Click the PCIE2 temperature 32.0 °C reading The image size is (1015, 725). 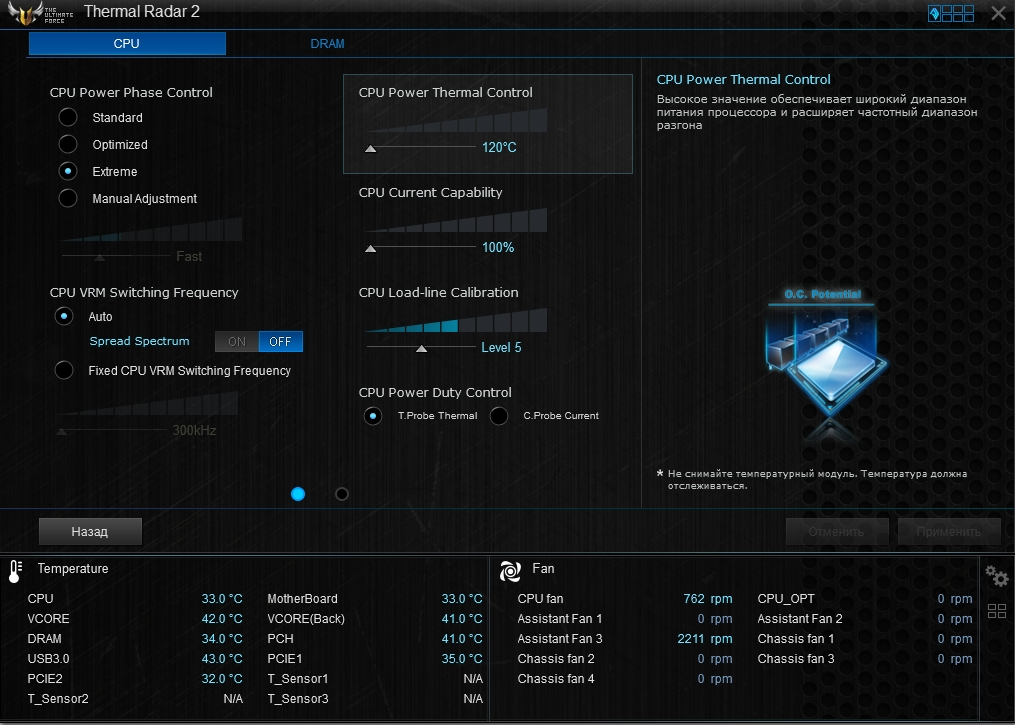[222, 679]
